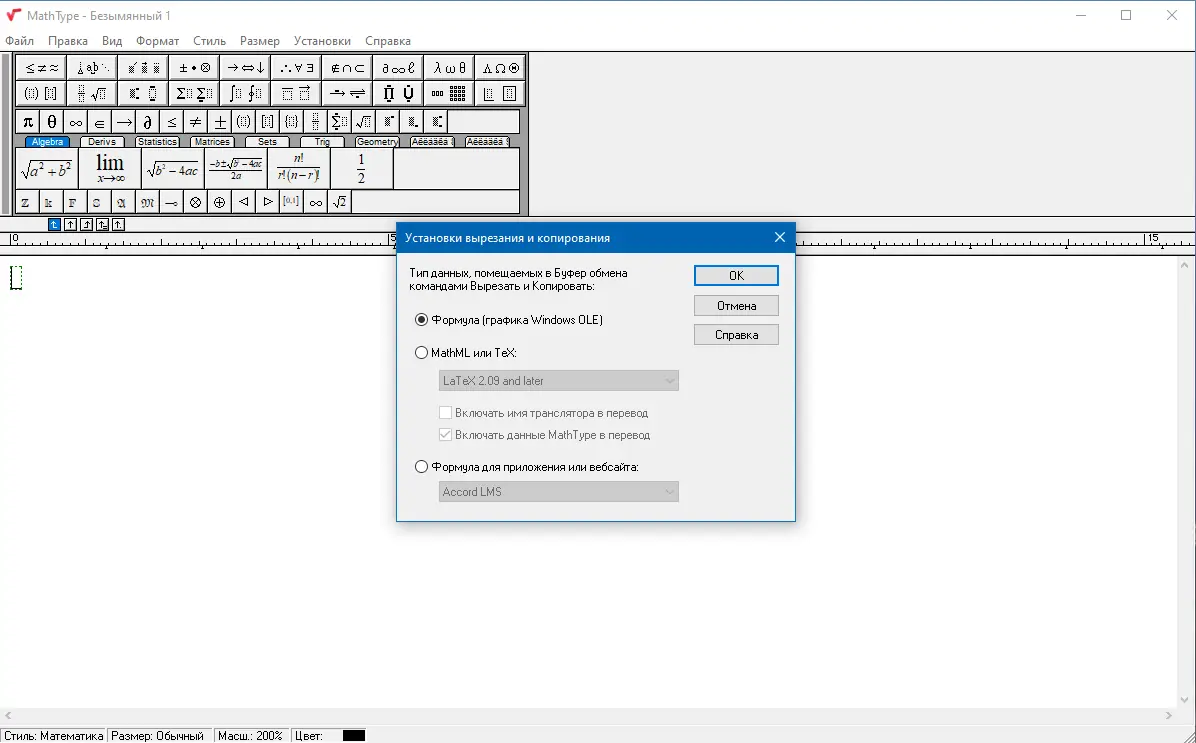Switch to the Derivs tab
This screenshot has height=743, width=1196.
tap(101, 142)
